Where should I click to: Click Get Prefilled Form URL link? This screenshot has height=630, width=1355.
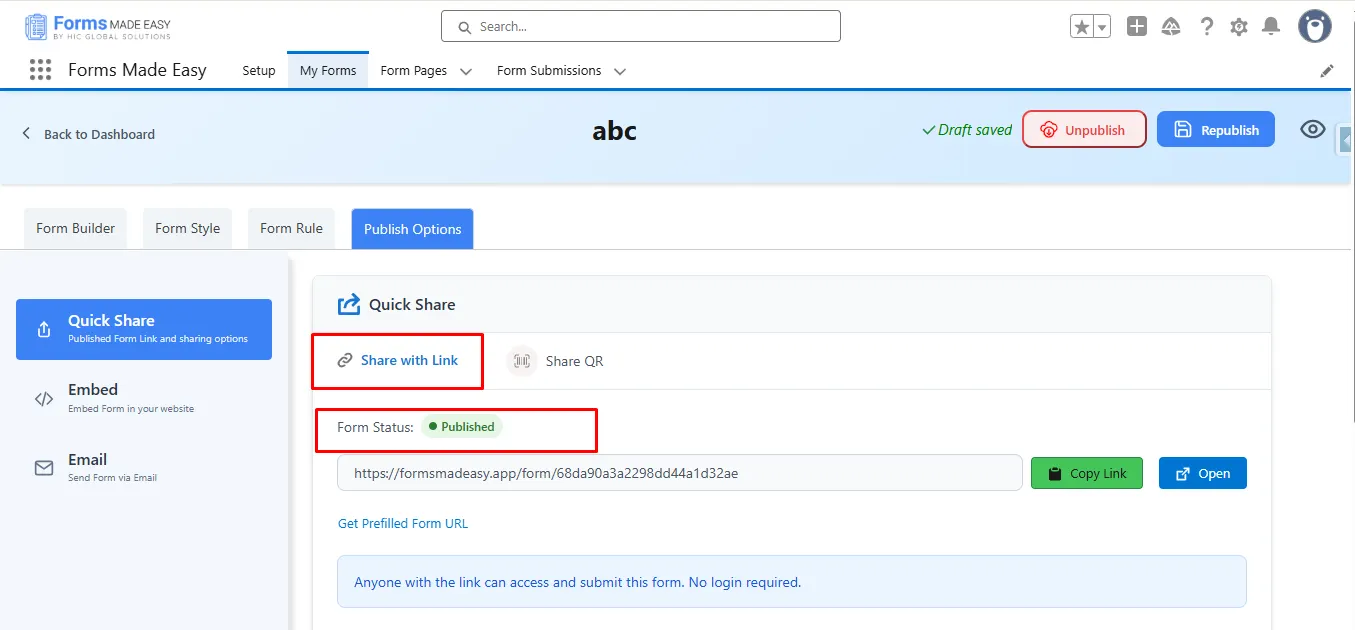(x=403, y=523)
